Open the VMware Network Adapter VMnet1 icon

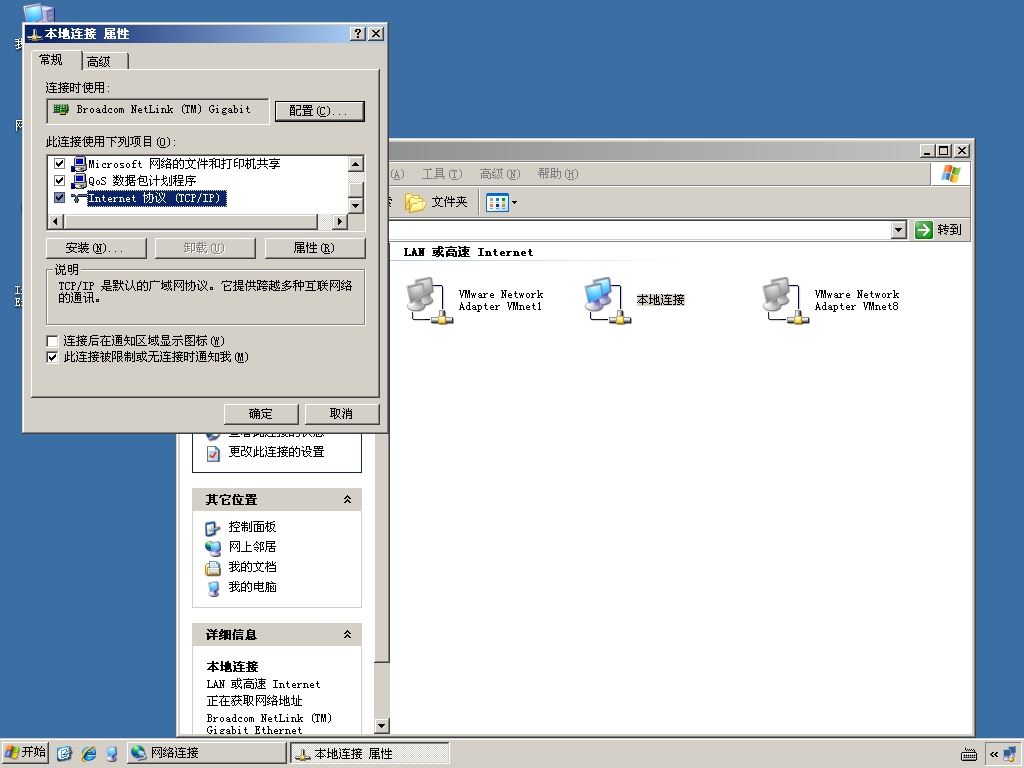(x=428, y=300)
